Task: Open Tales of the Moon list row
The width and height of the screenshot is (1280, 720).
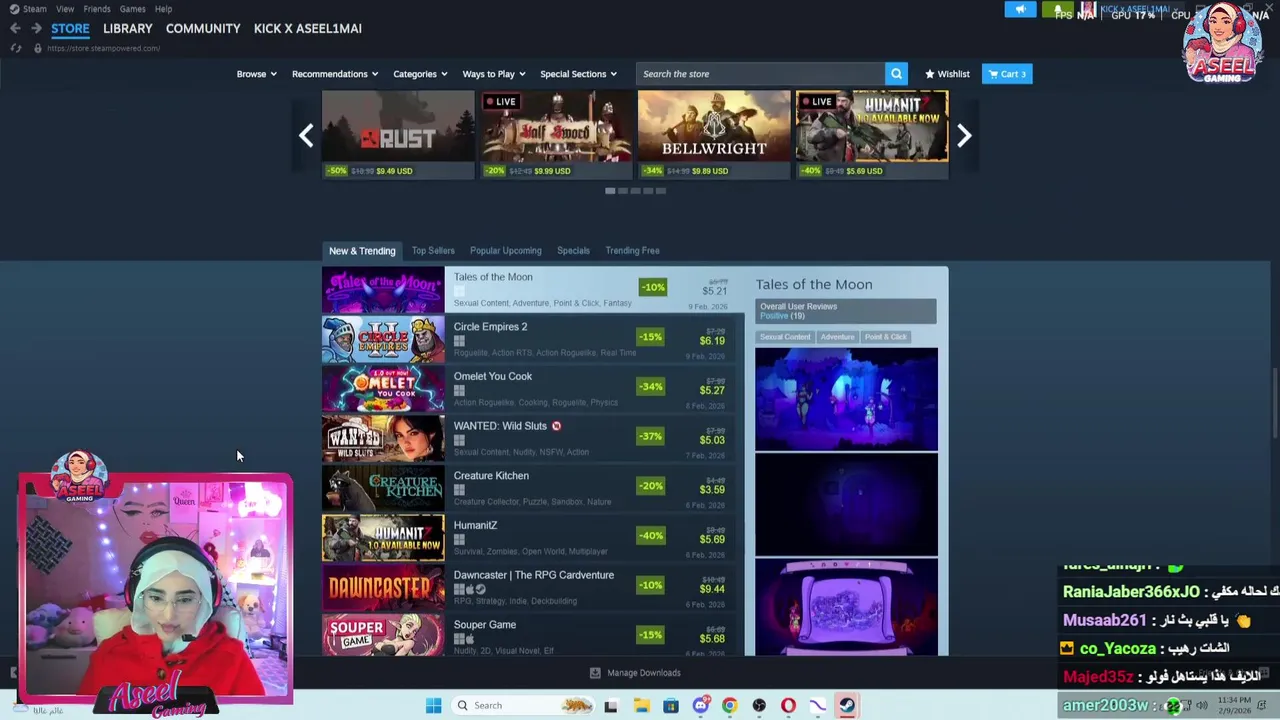Action: pos(533,290)
